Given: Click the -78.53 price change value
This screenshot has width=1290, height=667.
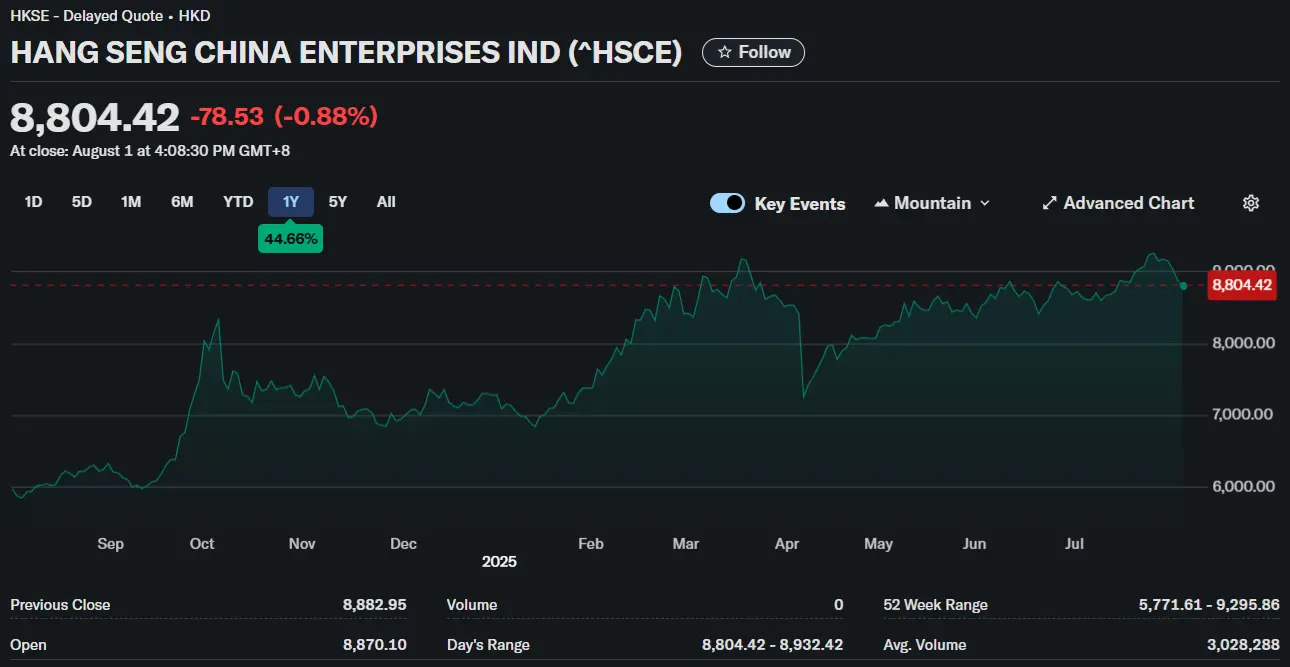Looking at the screenshot, I should point(227,117).
